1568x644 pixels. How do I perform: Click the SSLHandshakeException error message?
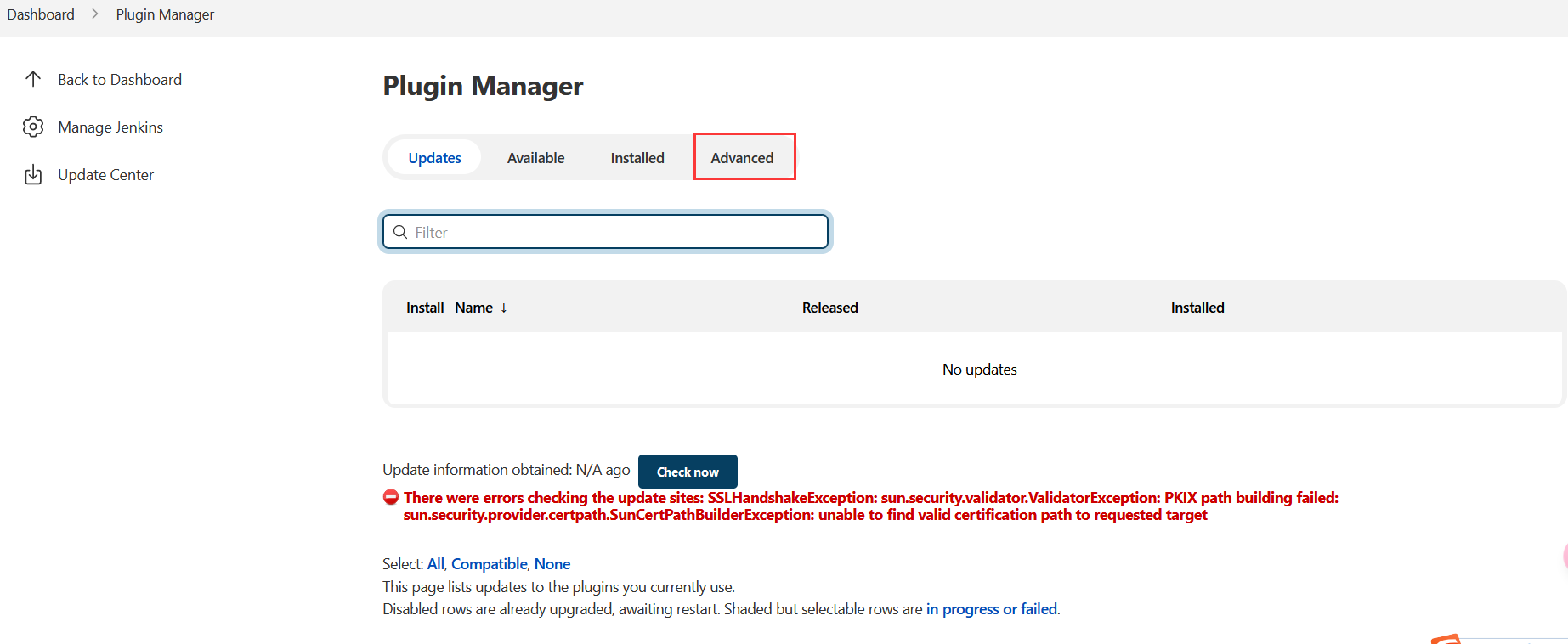[x=871, y=506]
